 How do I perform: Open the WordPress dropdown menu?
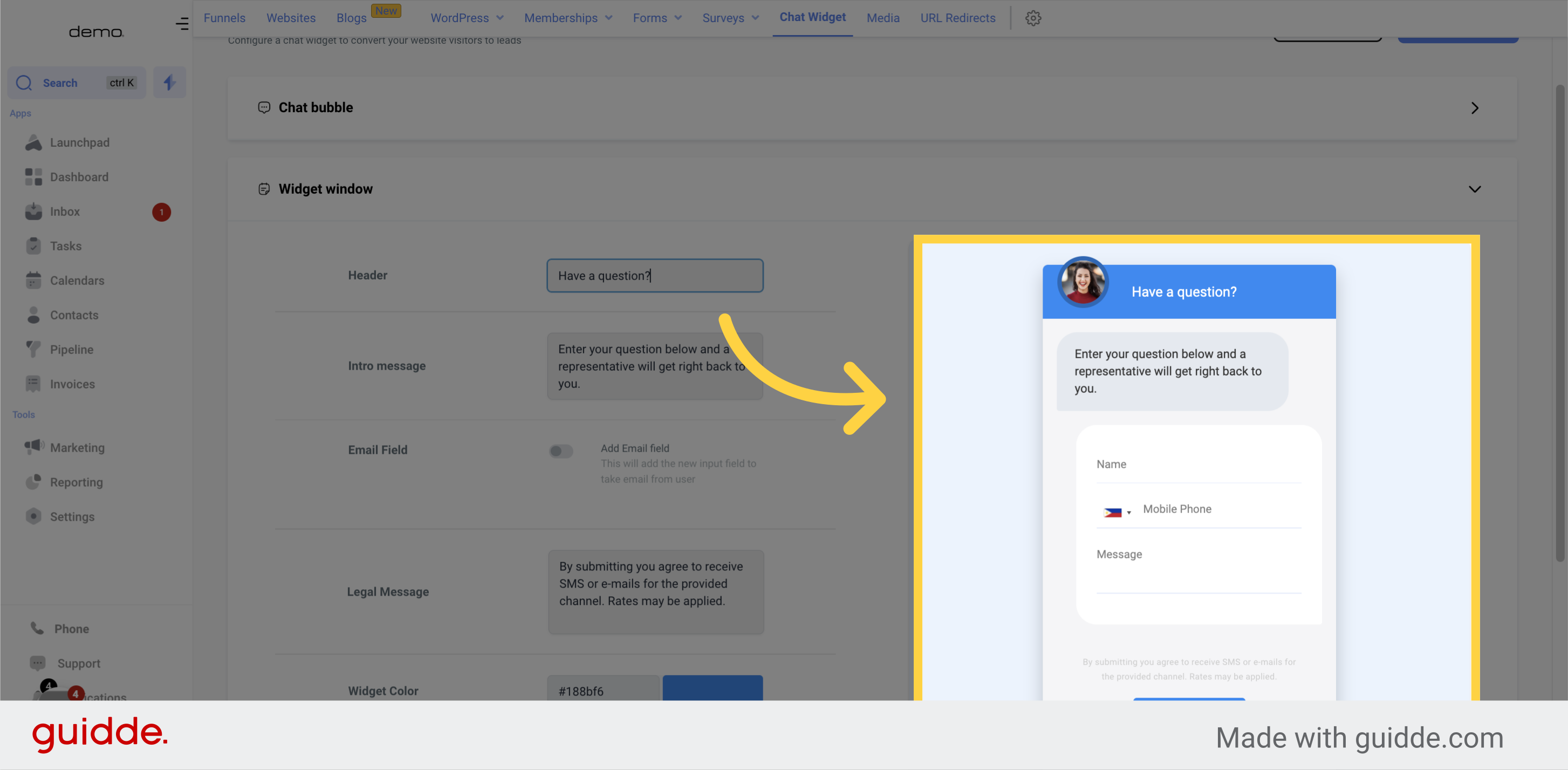[x=468, y=18]
